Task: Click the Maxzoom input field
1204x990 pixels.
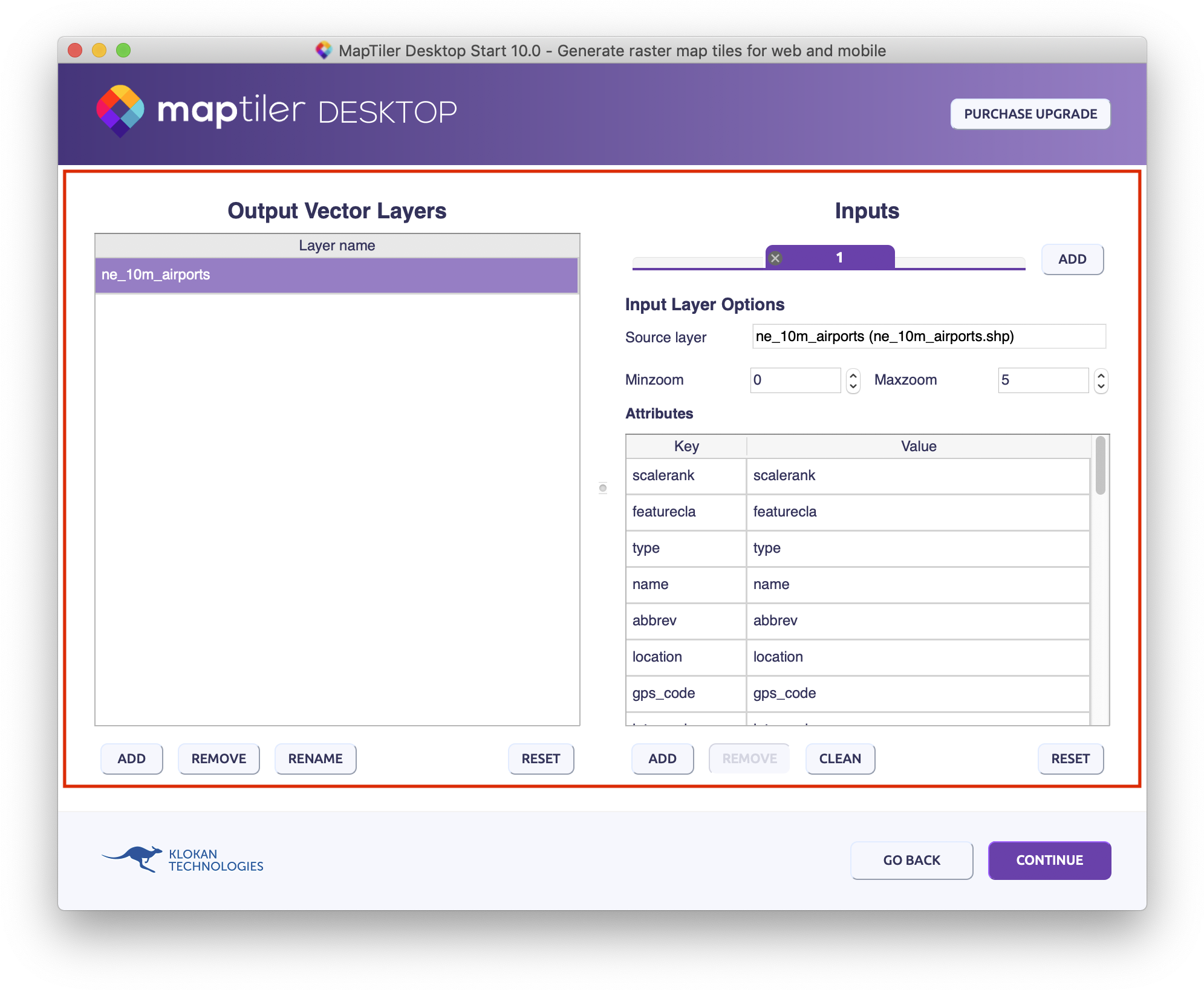Action: [x=1043, y=380]
